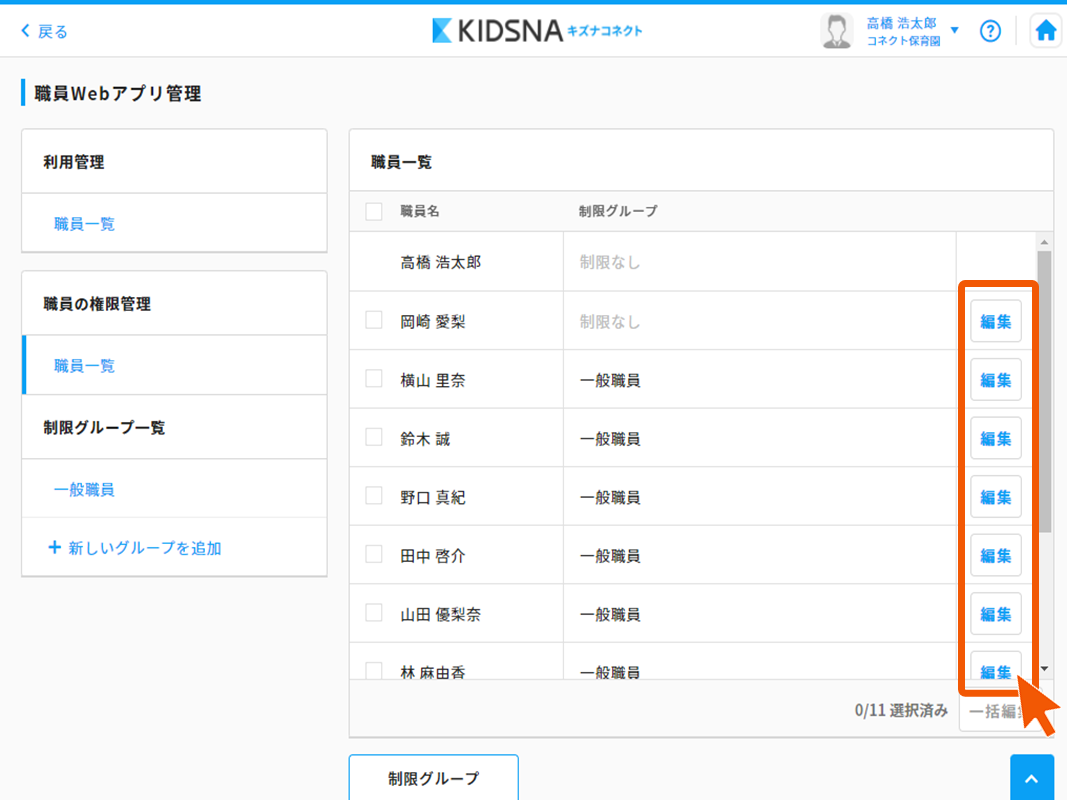Tick the checkbox next to 鈴木 誠

(374, 437)
